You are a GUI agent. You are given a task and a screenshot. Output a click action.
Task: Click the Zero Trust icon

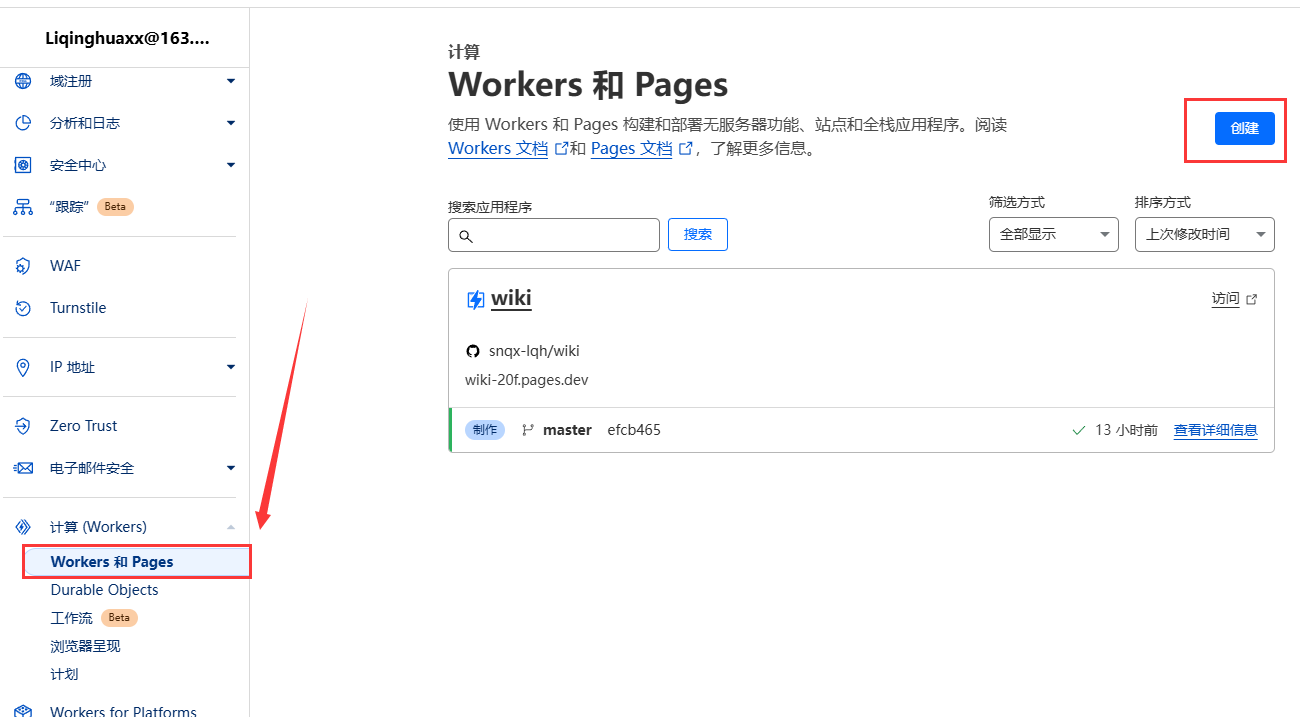23,426
